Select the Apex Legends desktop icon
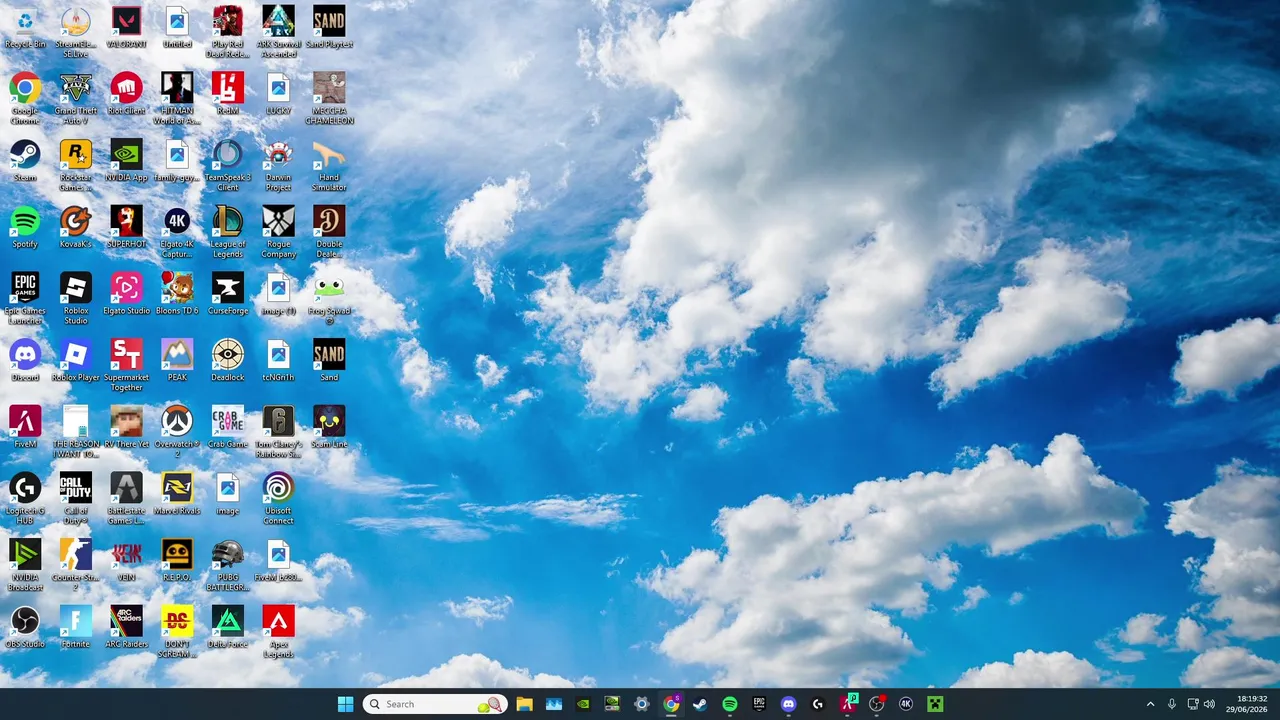 (278, 633)
